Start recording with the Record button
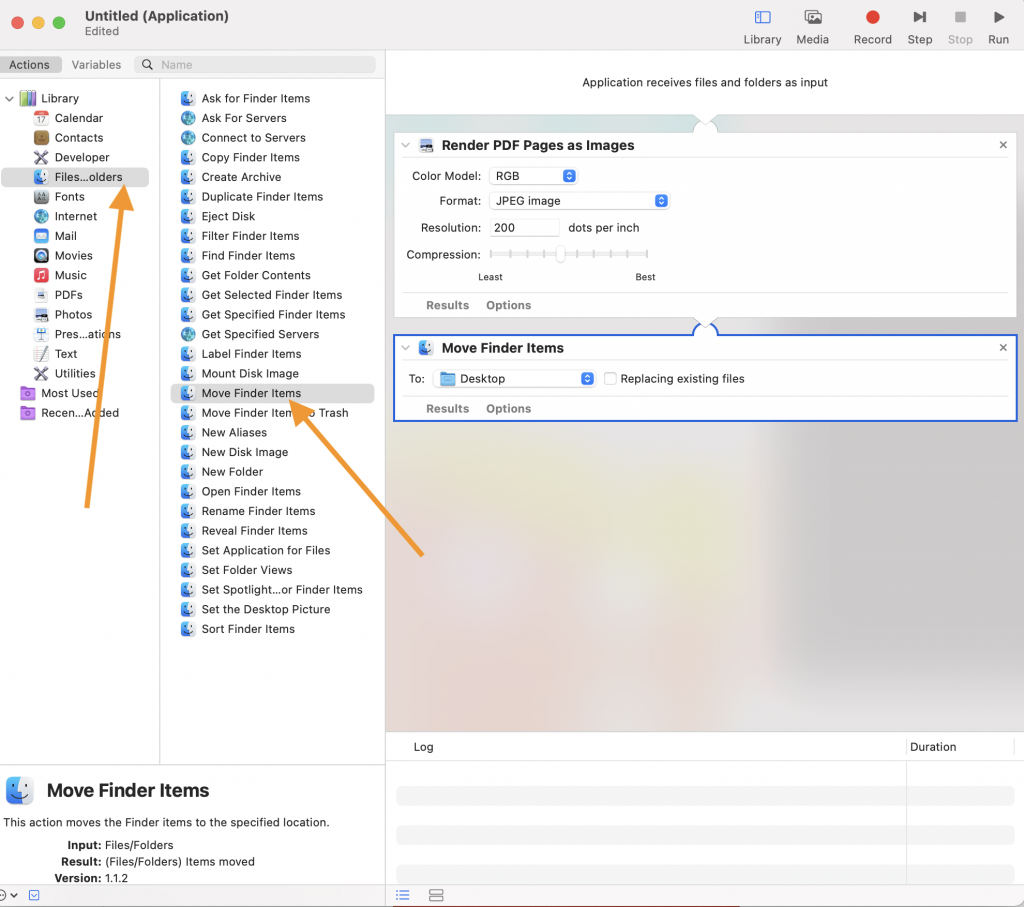1024x907 pixels. tap(872, 27)
